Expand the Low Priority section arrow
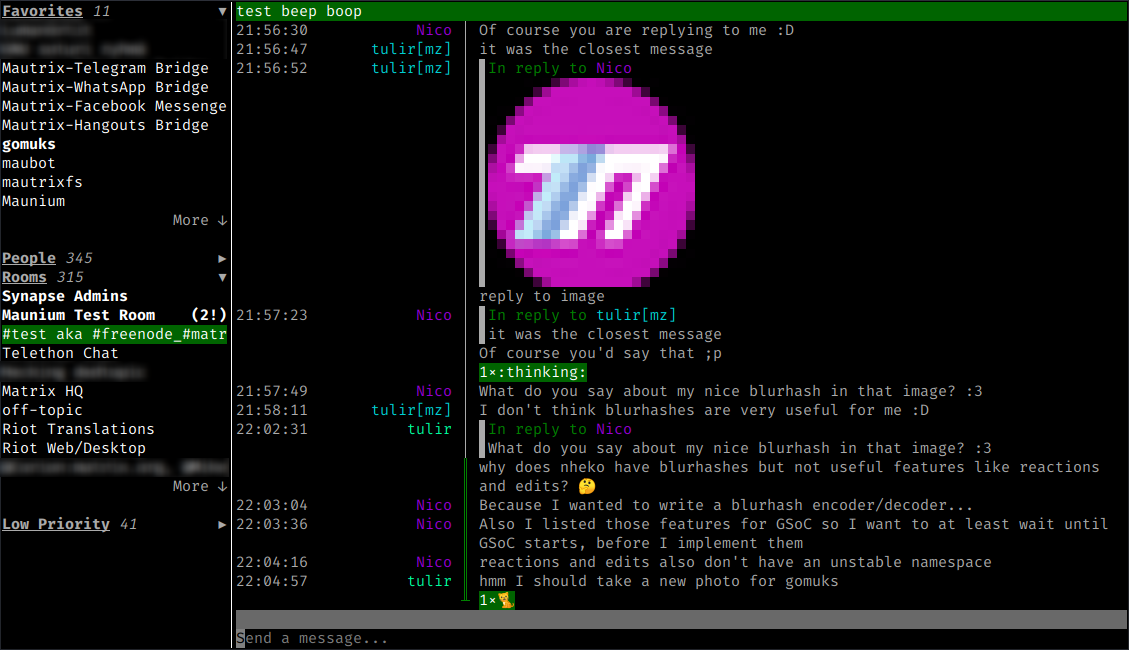1129x650 pixels. (222, 525)
